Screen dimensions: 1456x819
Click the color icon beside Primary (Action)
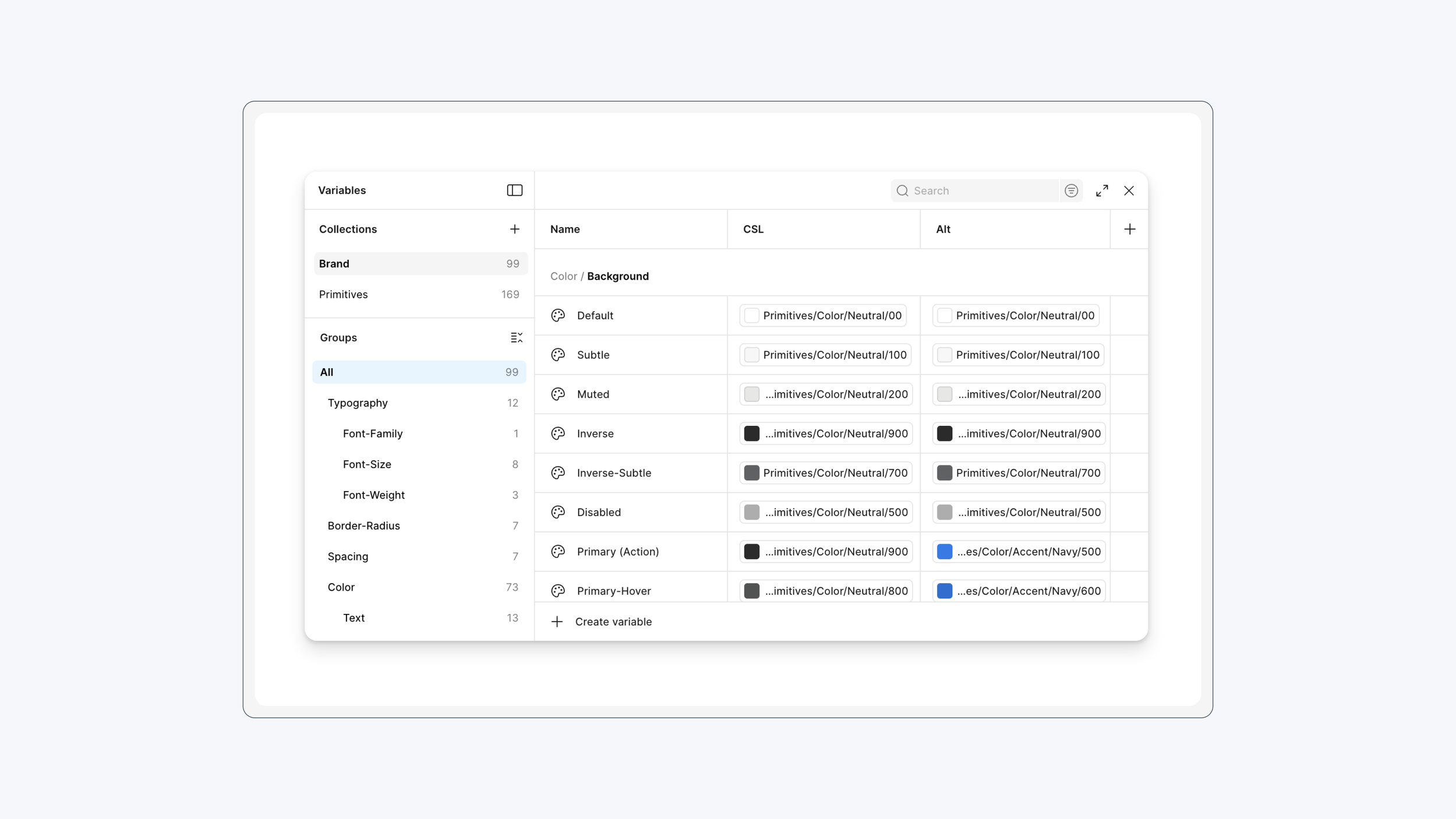point(558,551)
